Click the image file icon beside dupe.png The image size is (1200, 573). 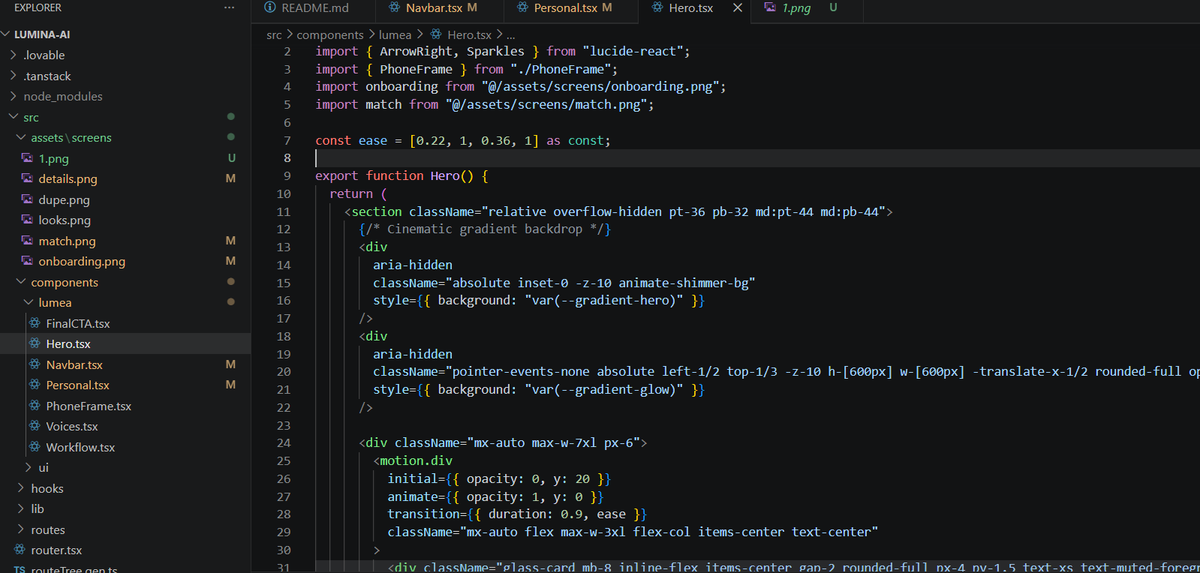point(28,200)
